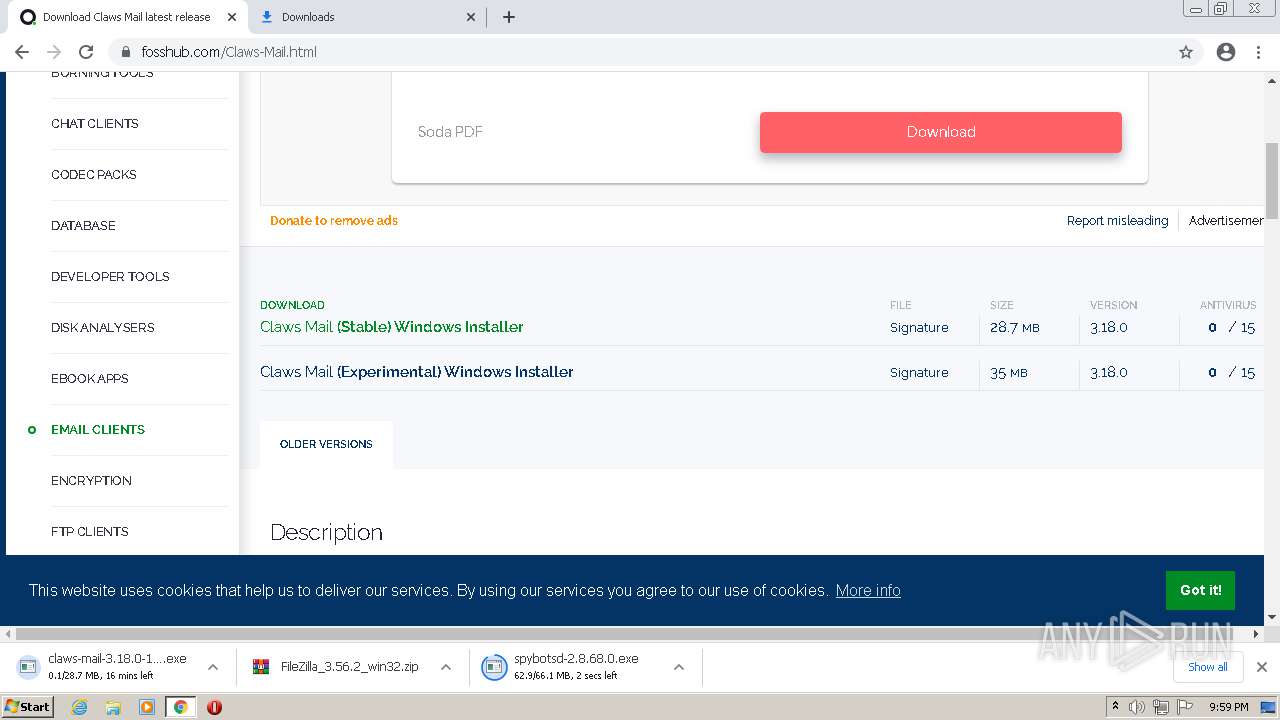
Task: Download Claws Mail Experimental Windows Installer
Action: pyautogui.click(x=417, y=372)
